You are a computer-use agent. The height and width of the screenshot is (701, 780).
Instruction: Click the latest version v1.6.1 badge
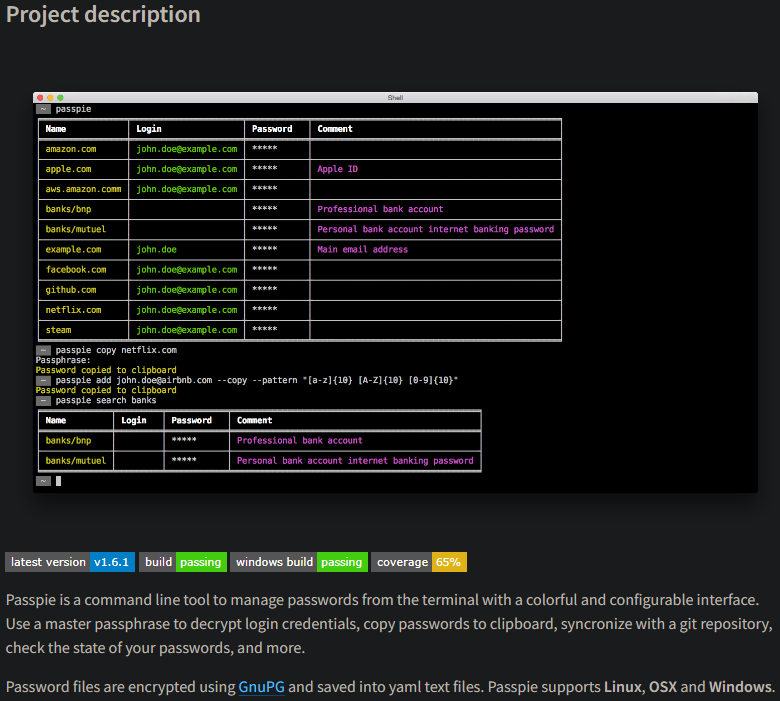[70, 562]
